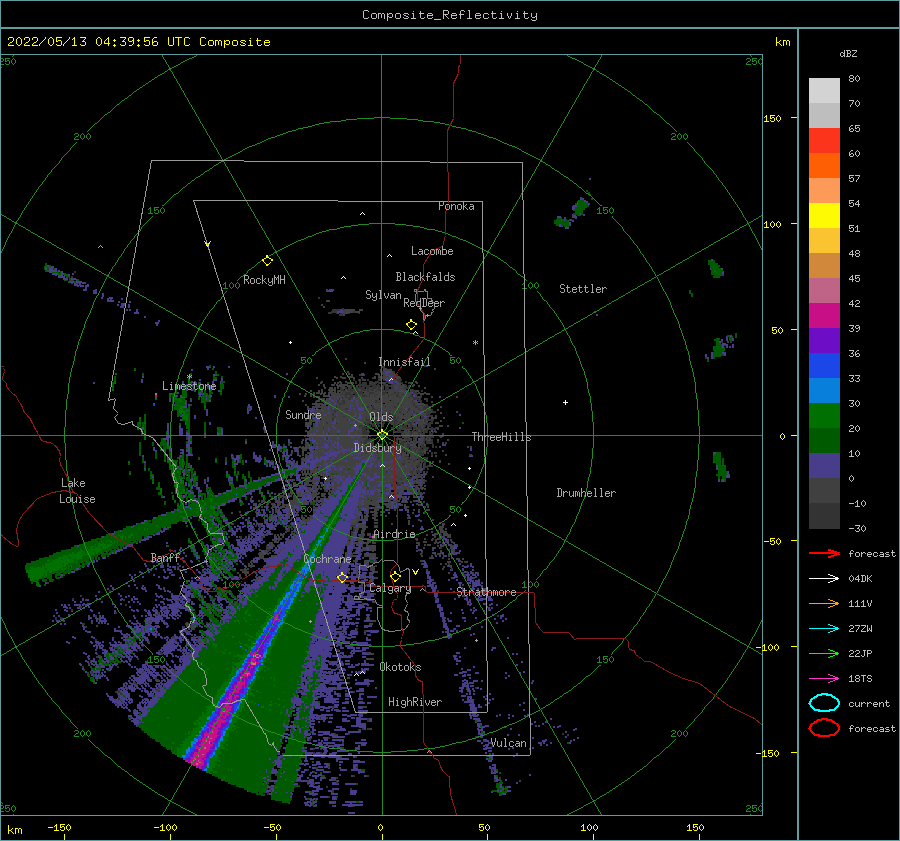
Task: Click the orange 60-57 dBZ color band
Action: pyautogui.click(x=824, y=166)
